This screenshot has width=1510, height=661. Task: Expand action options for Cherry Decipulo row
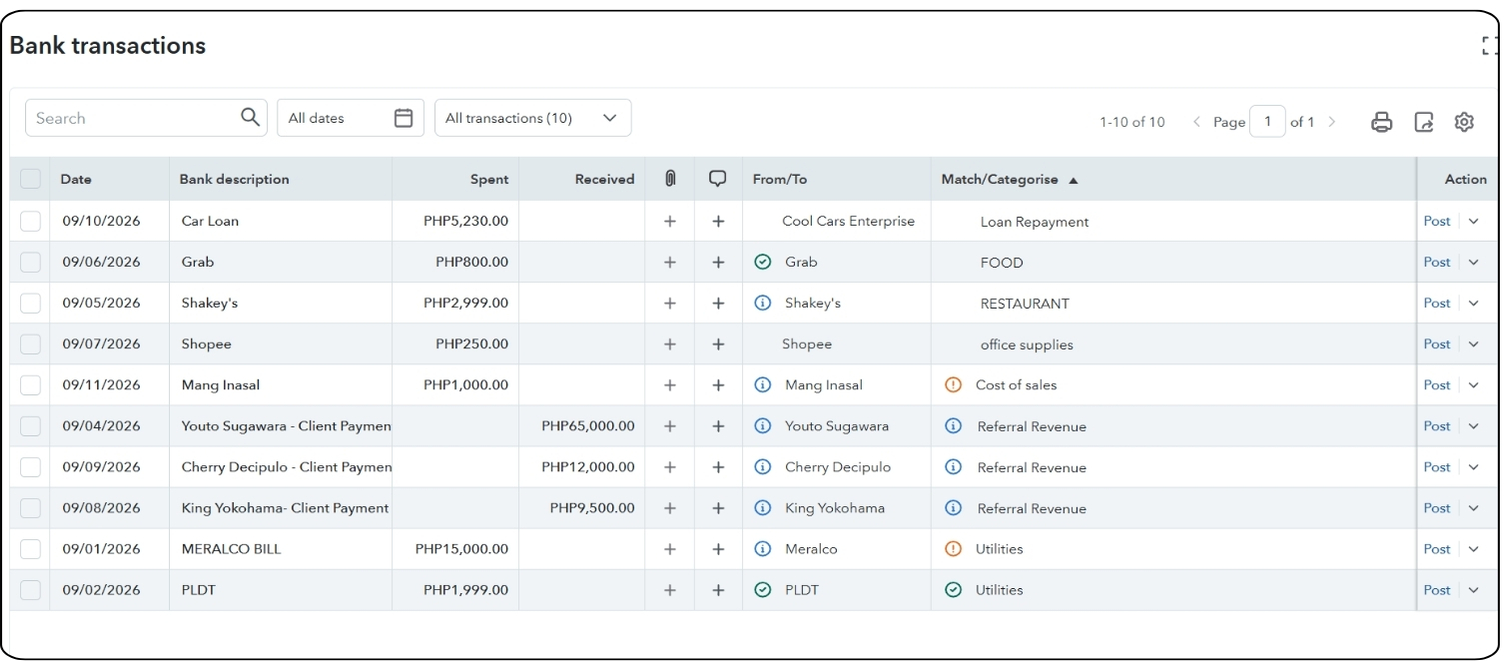[x=1473, y=467]
